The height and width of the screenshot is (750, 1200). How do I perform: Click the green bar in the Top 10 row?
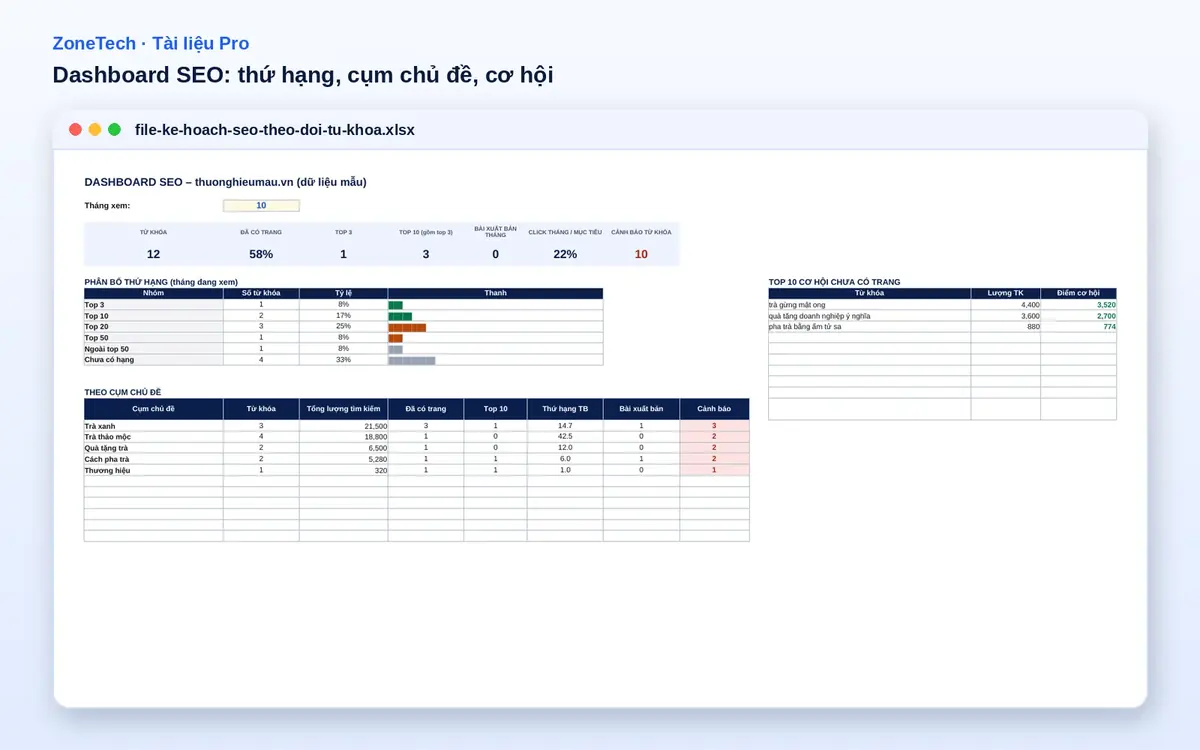point(400,316)
